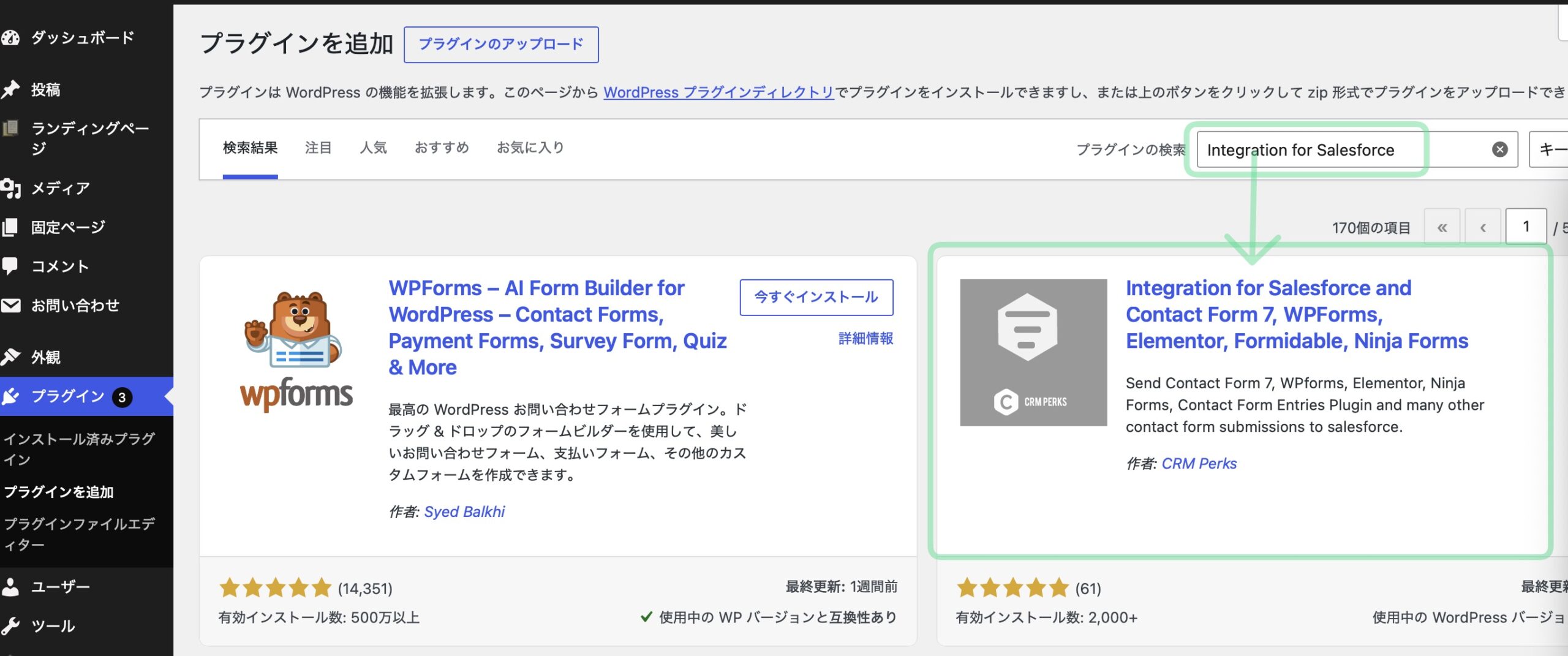Click the Appearance (外観) brush icon
1568x656 pixels.
[x=10, y=357]
